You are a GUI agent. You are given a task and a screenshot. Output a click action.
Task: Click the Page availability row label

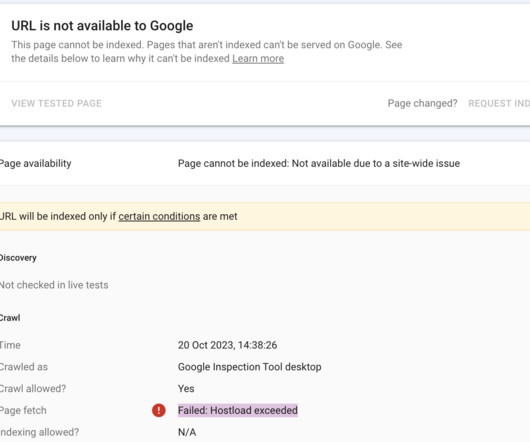(35, 164)
